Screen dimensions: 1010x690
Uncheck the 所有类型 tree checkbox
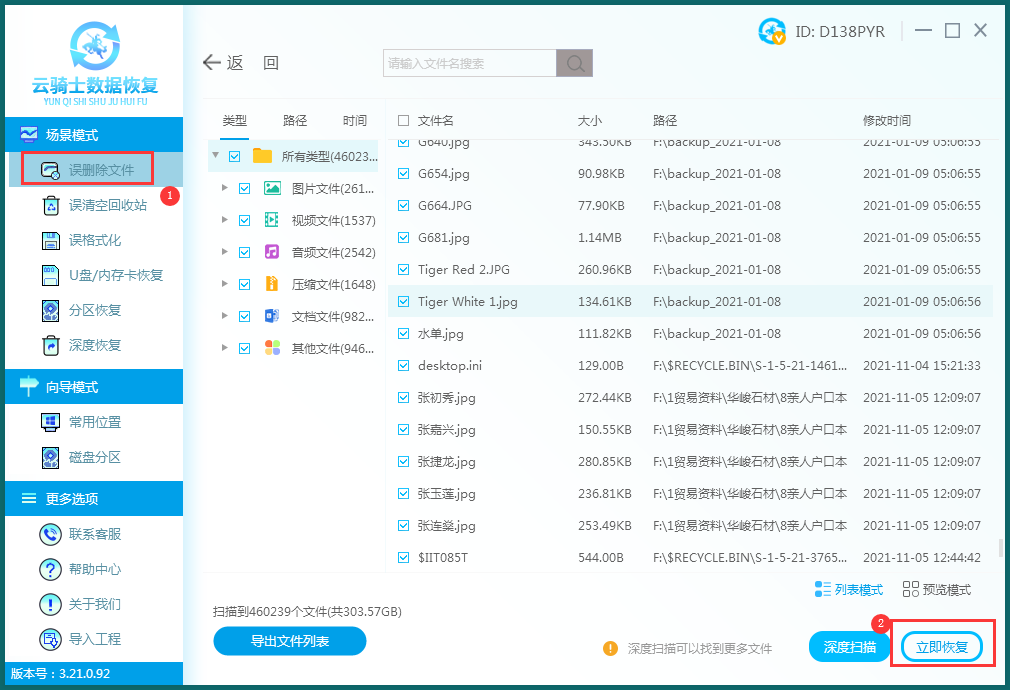pos(234,156)
